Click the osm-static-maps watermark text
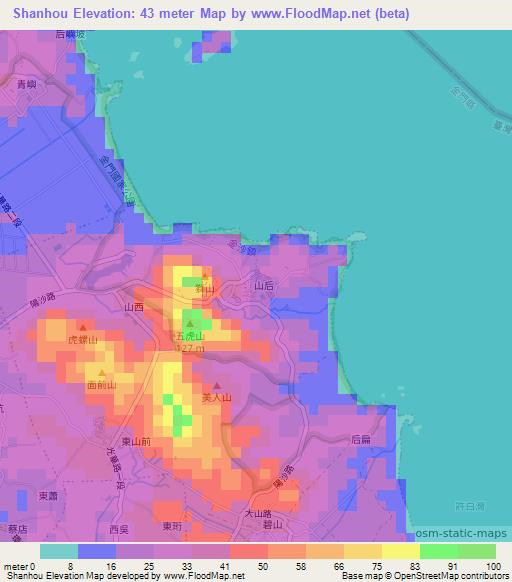The width and height of the screenshot is (512, 582). (461, 533)
